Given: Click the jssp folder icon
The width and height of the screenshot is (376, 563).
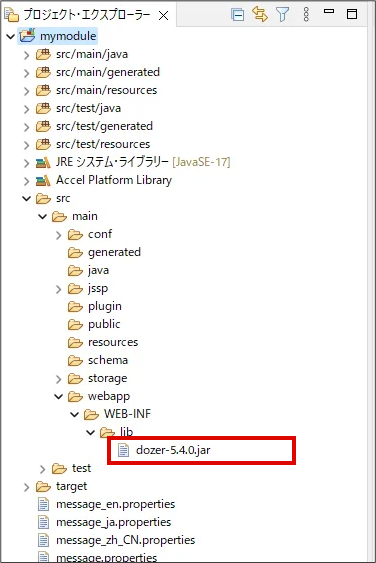Looking at the screenshot, I should pyautogui.click(x=75, y=288).
